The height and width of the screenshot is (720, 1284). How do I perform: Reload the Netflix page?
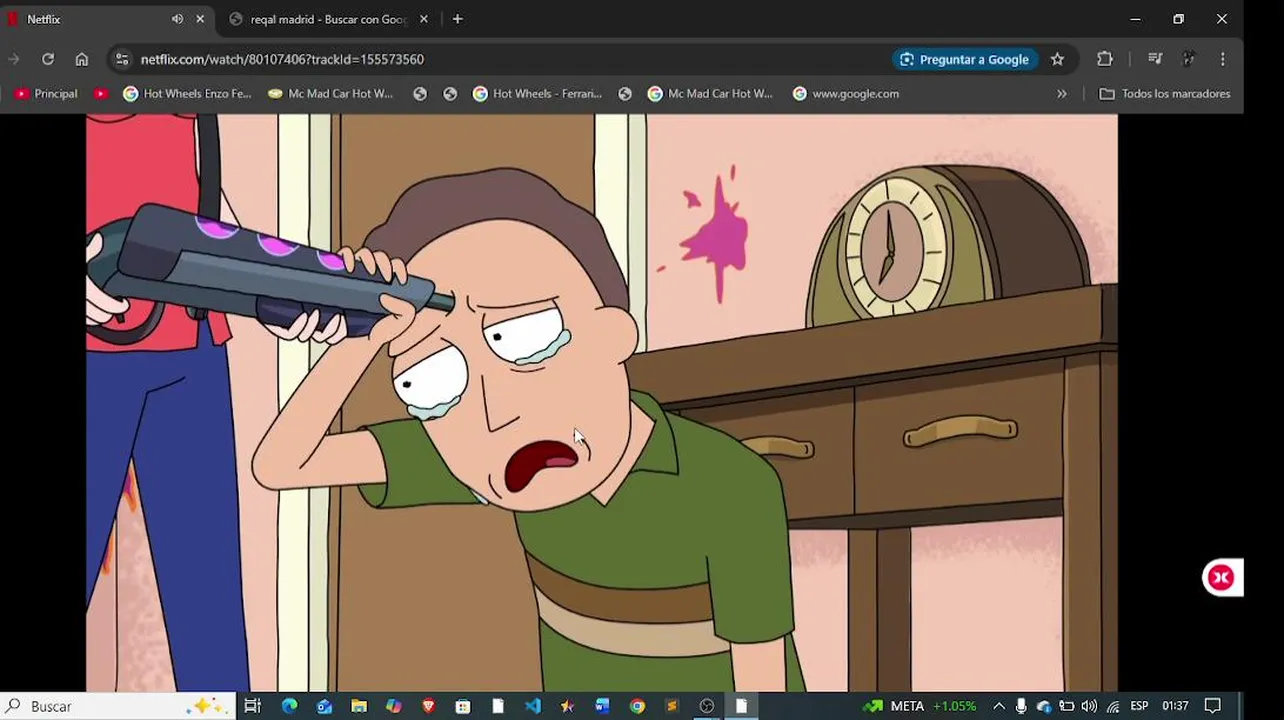point(48,59)
